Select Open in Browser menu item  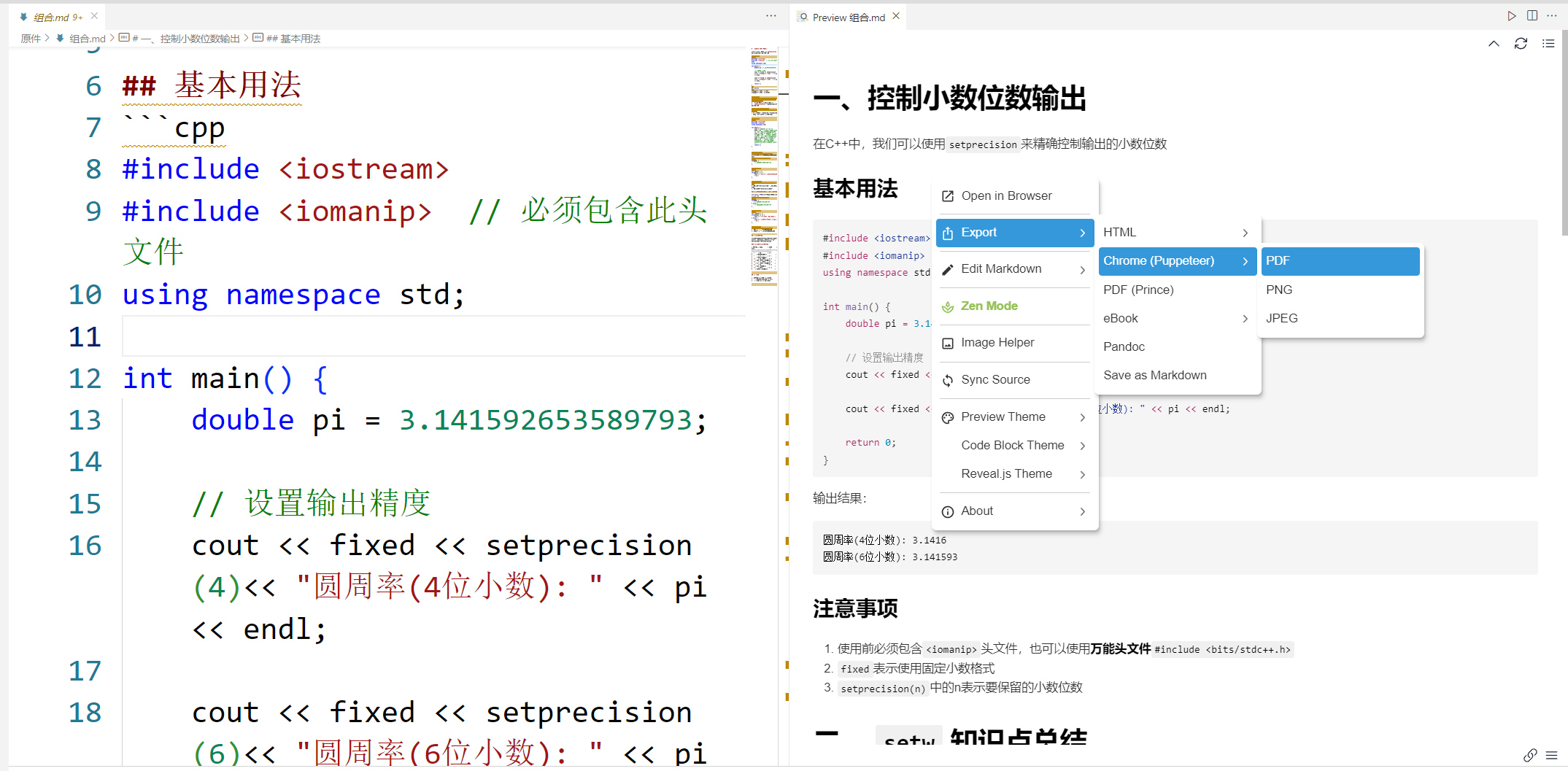click(x=1016, y=195)
